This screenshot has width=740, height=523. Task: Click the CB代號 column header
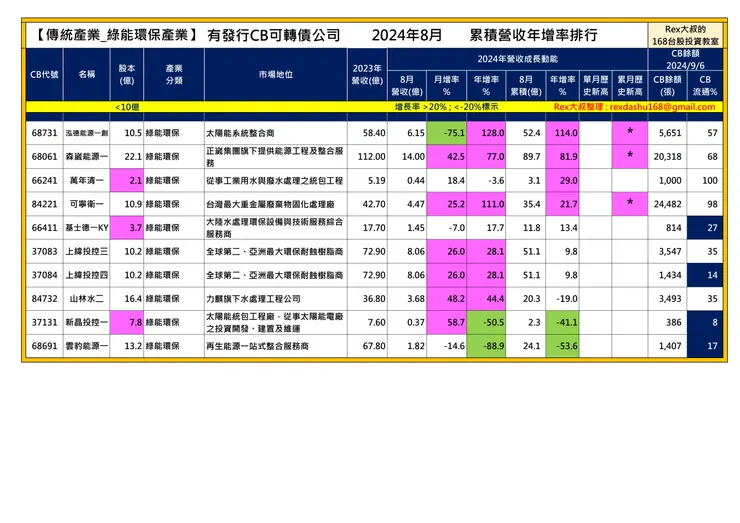pos(44,75)
